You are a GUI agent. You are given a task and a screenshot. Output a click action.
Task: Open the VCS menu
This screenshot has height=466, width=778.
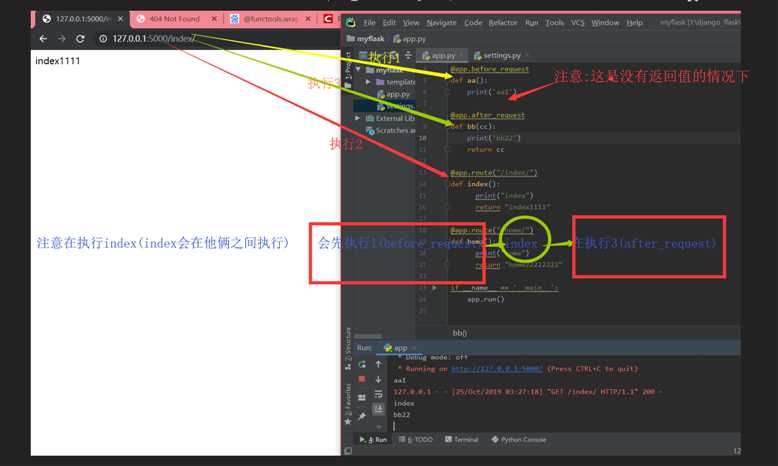[x=577, y=23]
